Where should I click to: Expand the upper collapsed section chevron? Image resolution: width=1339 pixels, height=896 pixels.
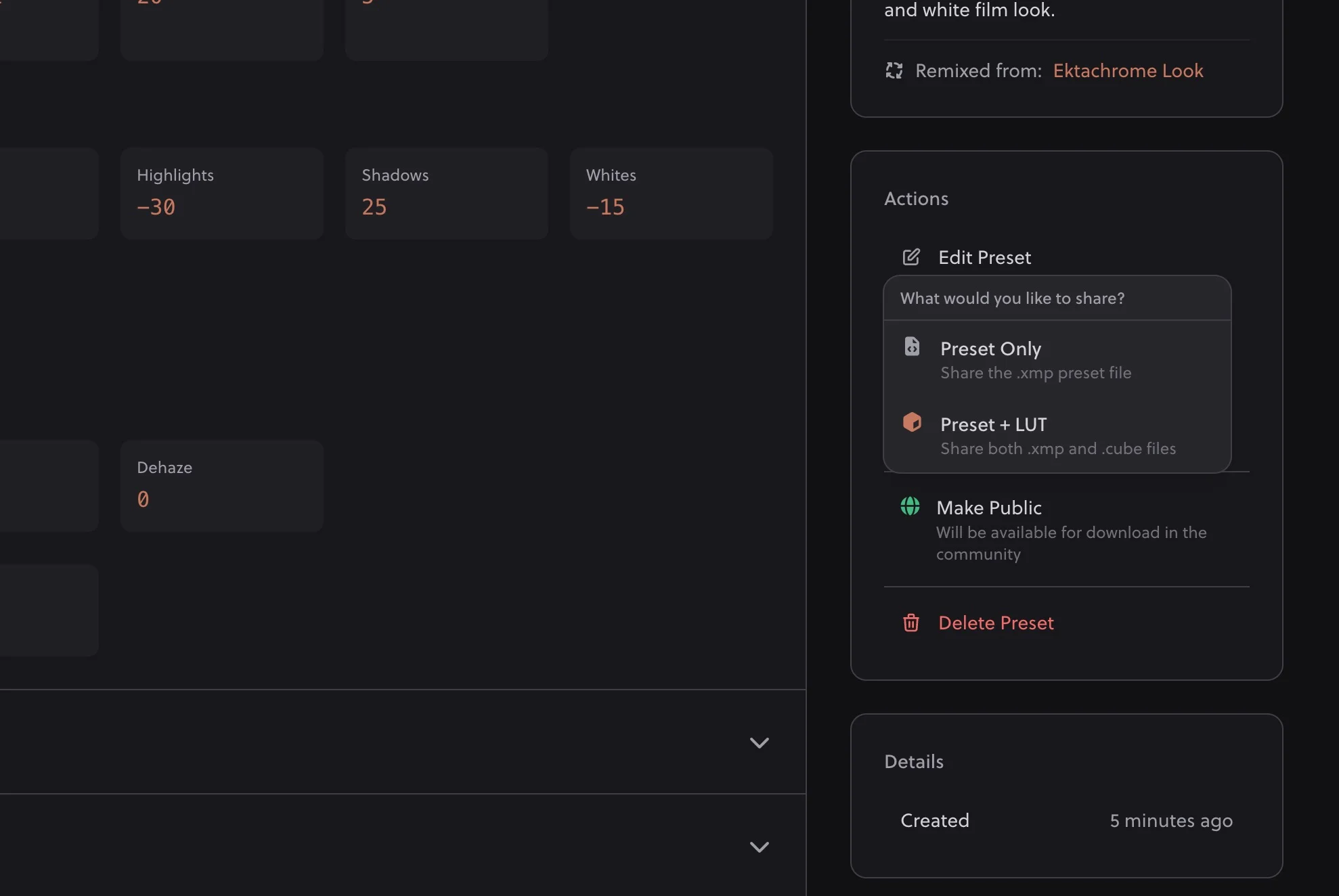(x=760, y=742)
